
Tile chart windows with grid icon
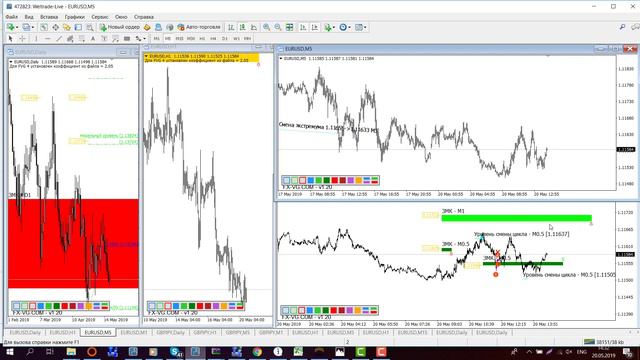point(289,27)
